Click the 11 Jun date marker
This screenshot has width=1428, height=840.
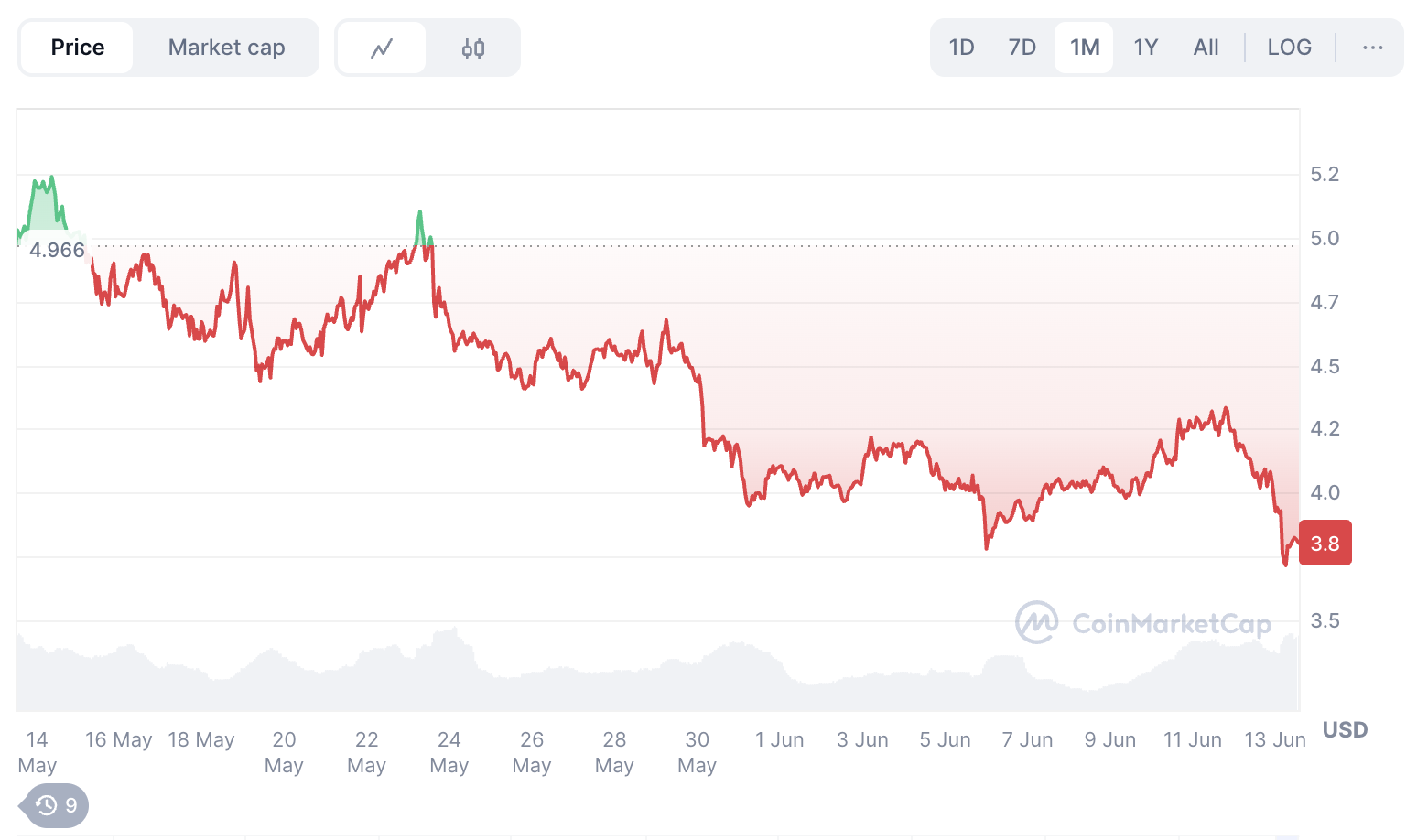[x=1192, y=739]
